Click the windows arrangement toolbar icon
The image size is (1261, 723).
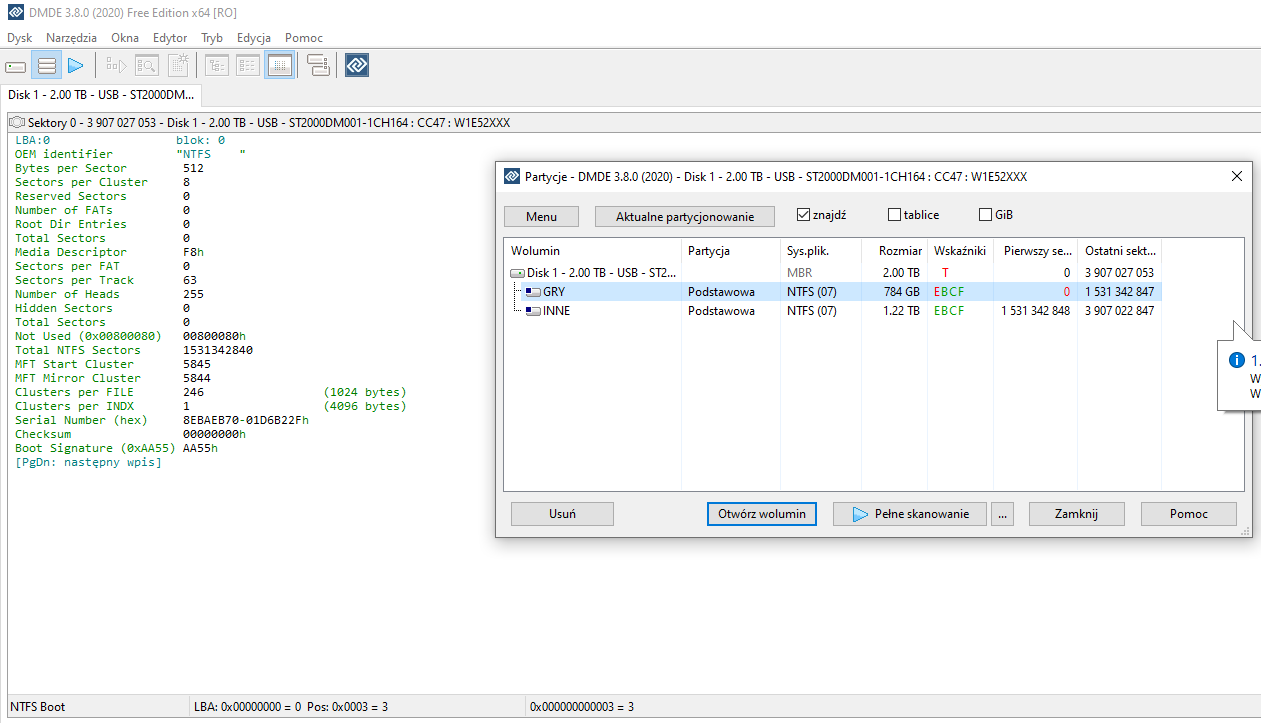click(x=318, y=66)
